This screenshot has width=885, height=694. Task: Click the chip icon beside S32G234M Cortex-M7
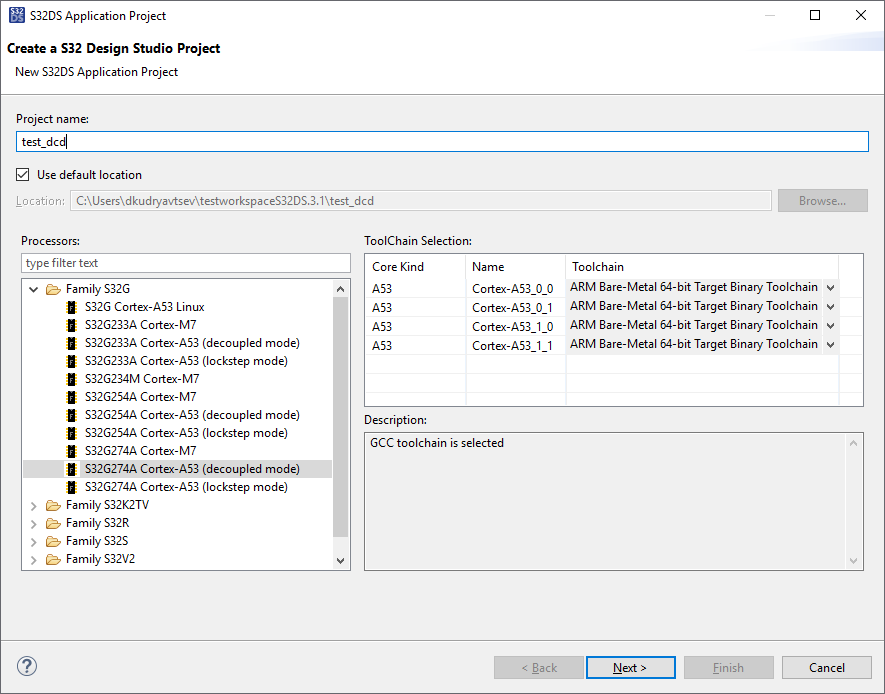click(72, 379)
